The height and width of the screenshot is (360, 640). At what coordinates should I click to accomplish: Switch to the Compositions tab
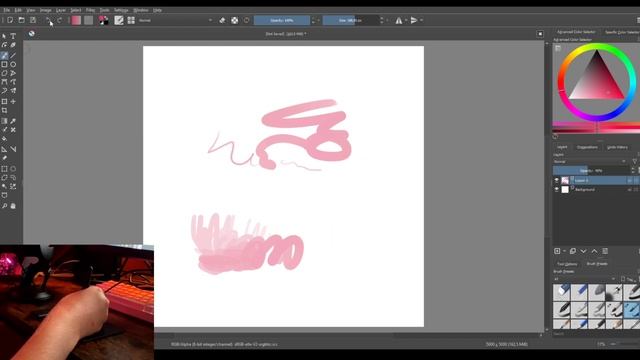point(587,147)
